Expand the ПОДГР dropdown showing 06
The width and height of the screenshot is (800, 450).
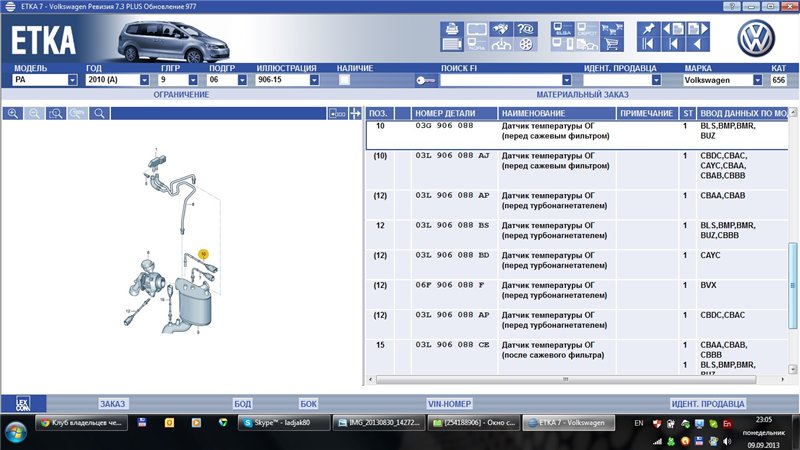(x=242, y=80)
